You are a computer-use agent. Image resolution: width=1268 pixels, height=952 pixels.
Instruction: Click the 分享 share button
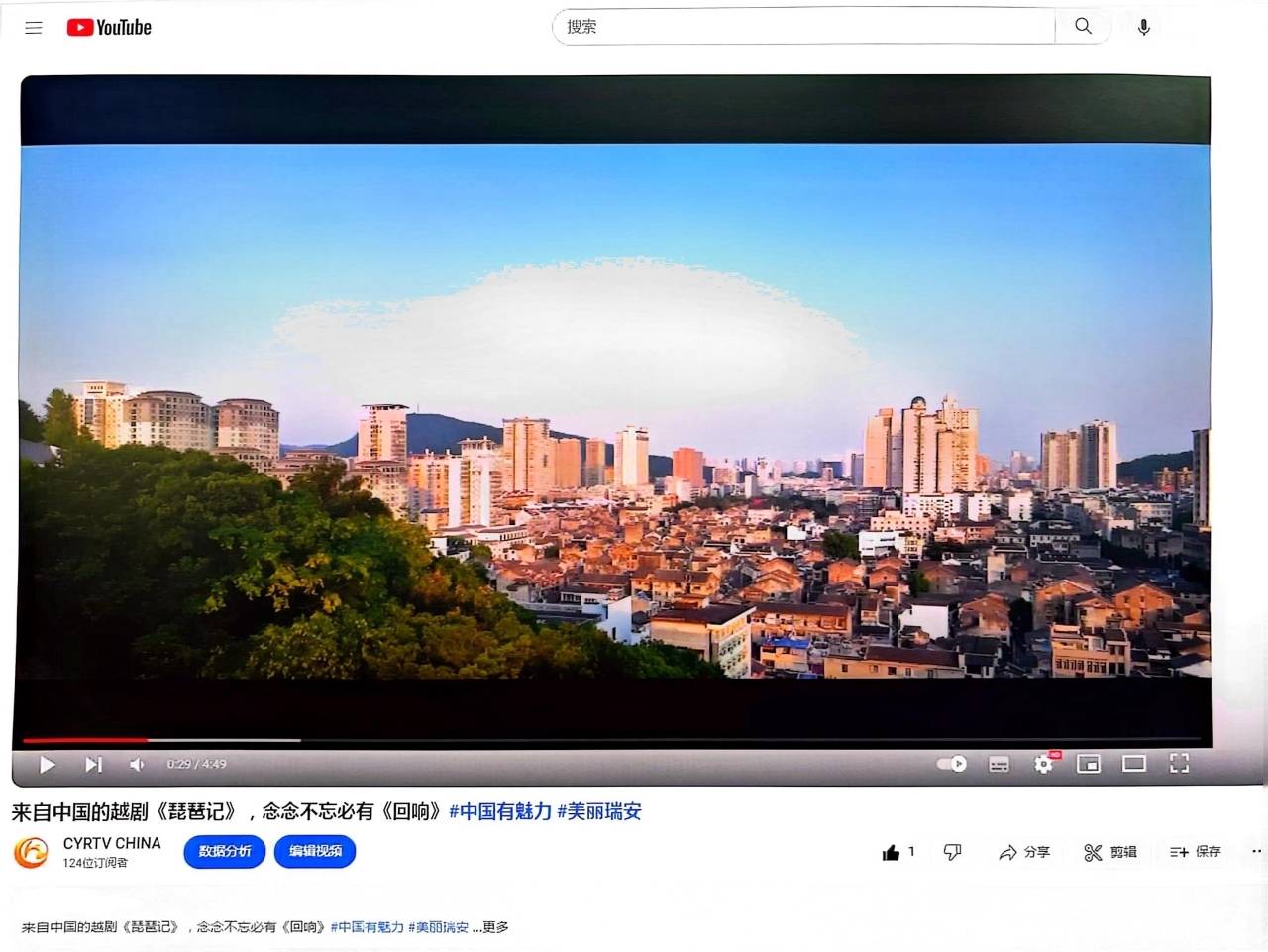(1024, 852)
